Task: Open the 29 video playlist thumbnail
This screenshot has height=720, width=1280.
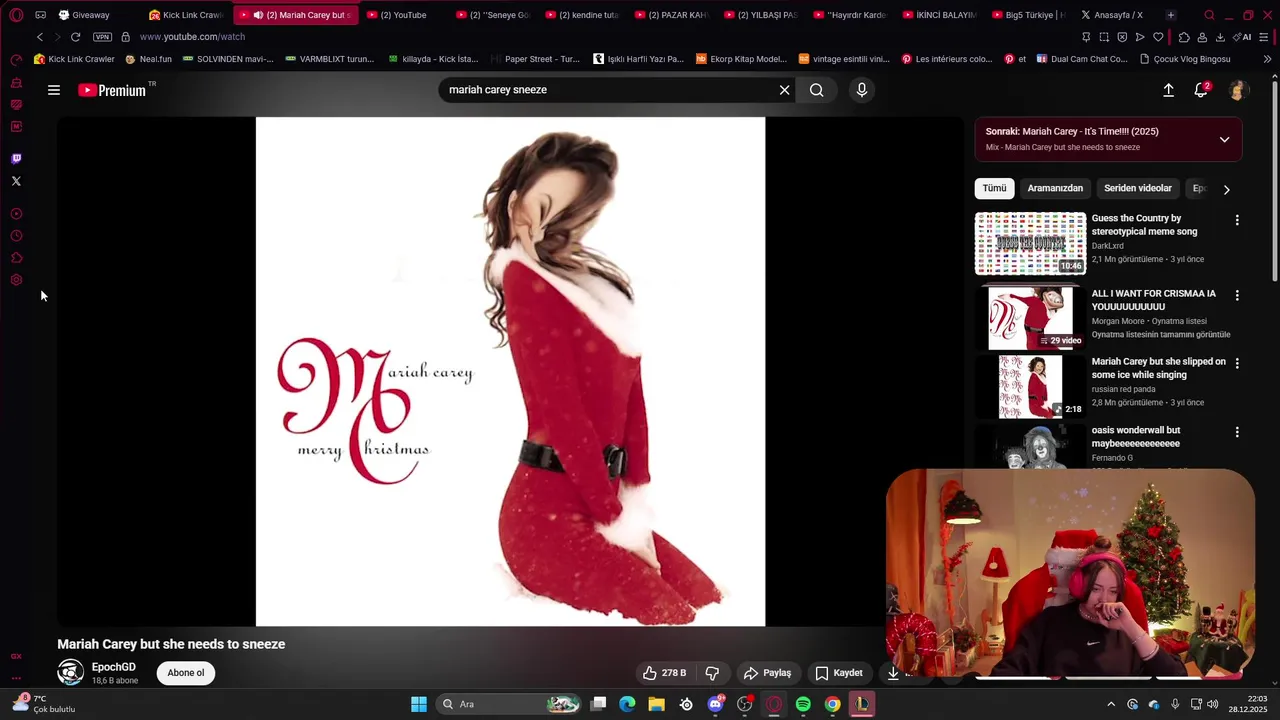Action: (x=1030, y=318)
